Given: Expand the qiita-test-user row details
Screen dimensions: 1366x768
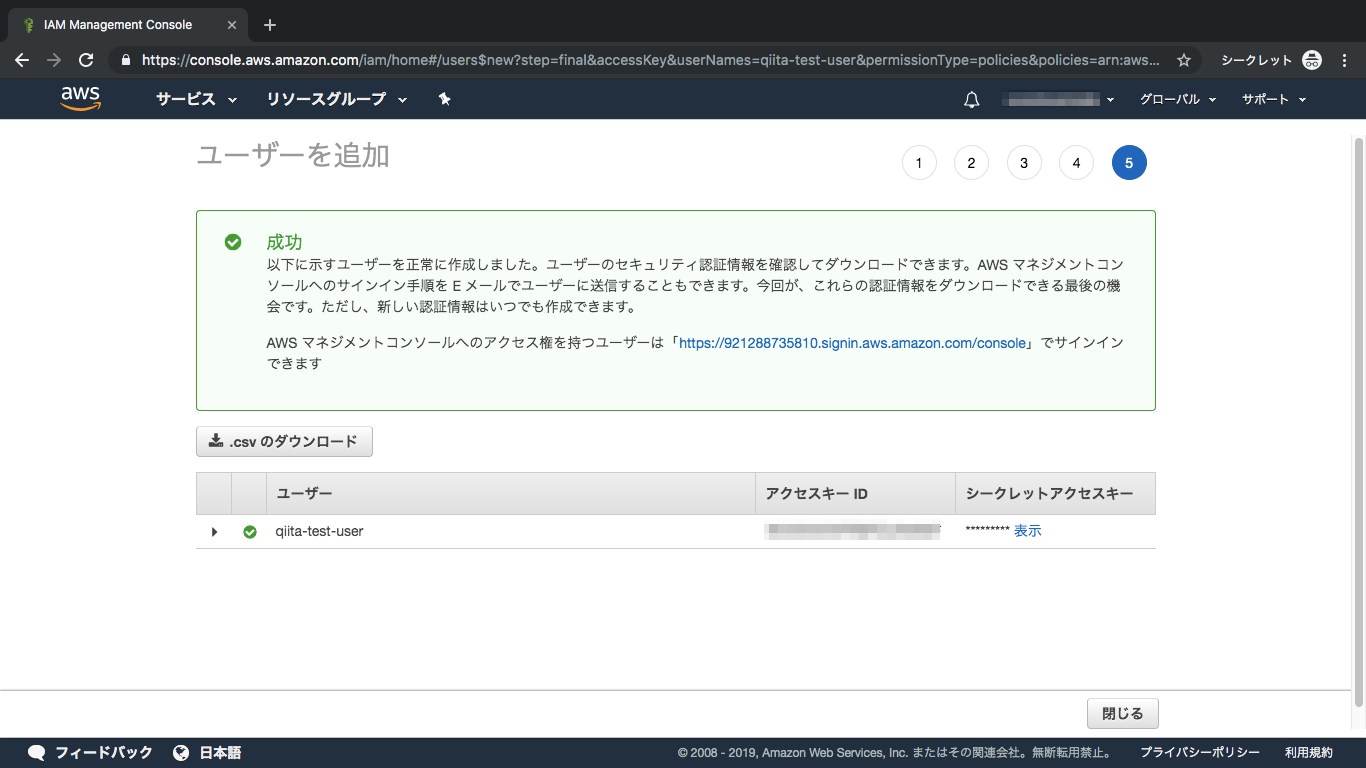Looking at the screenshot, I should pos(214,532).
